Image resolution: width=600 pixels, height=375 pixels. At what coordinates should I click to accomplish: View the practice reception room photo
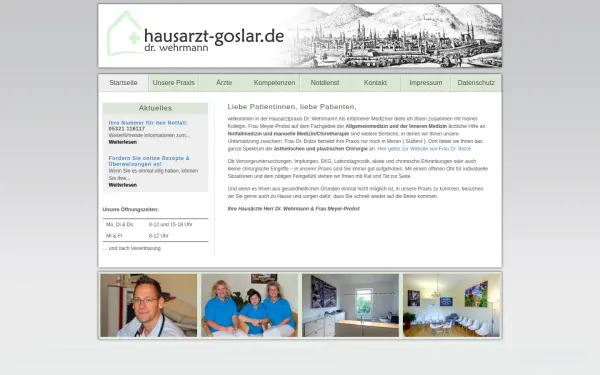pyautogui.click(x=350, y=305)
